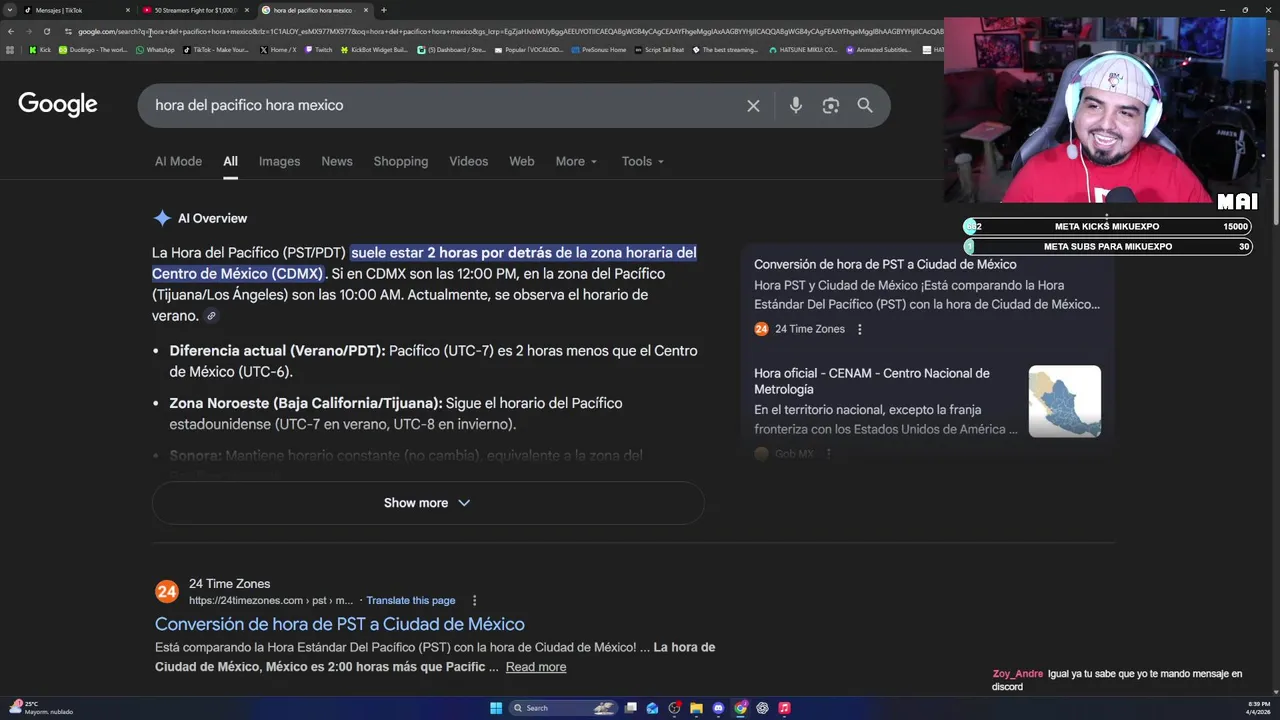Open the Windows Start menu
Viewport: 1280px width, 720px height.
click(x=496, y=708)
